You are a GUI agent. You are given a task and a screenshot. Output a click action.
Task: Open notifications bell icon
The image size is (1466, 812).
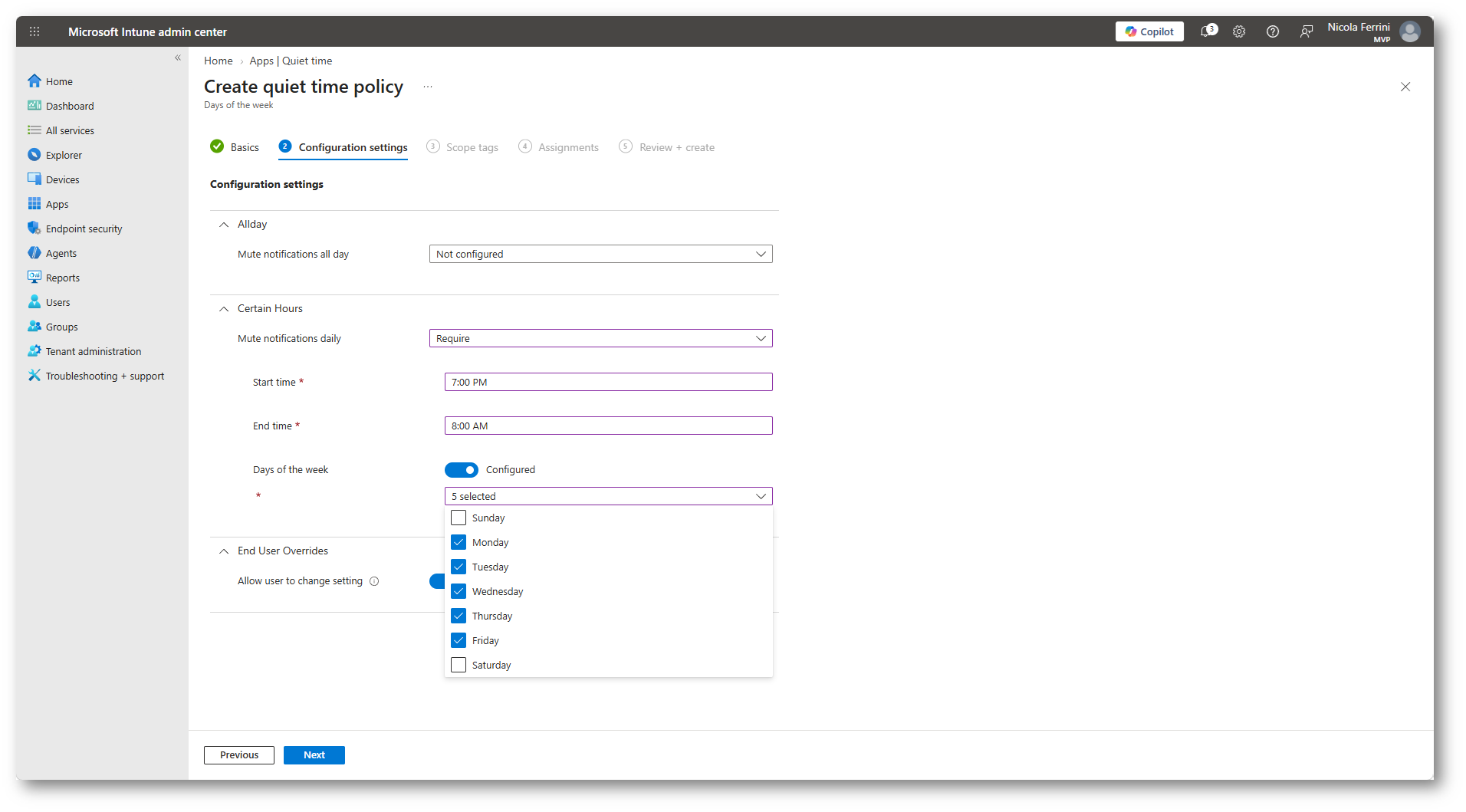1208,31
